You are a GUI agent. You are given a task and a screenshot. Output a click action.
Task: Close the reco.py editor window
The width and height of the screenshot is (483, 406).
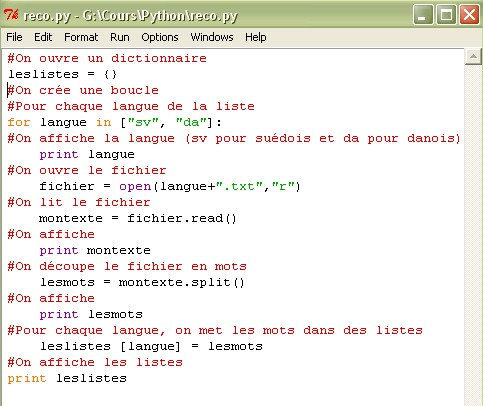[469, 15]
